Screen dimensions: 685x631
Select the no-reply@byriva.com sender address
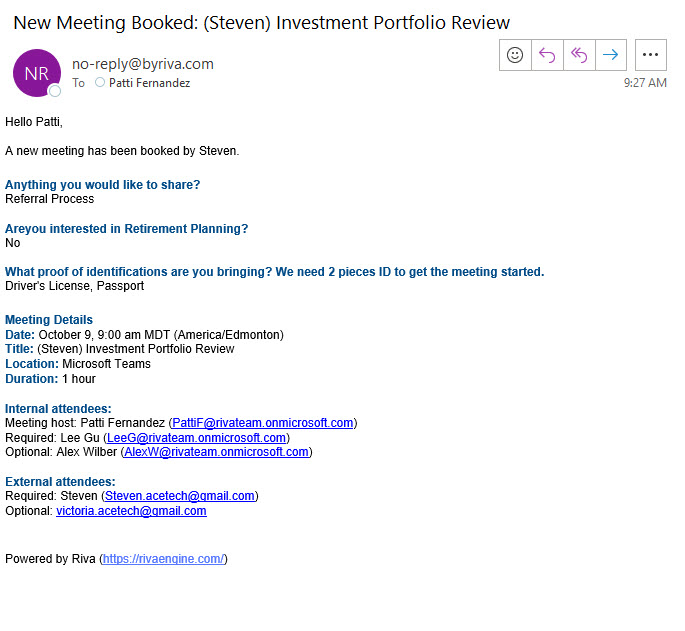(x=142, y=64)
